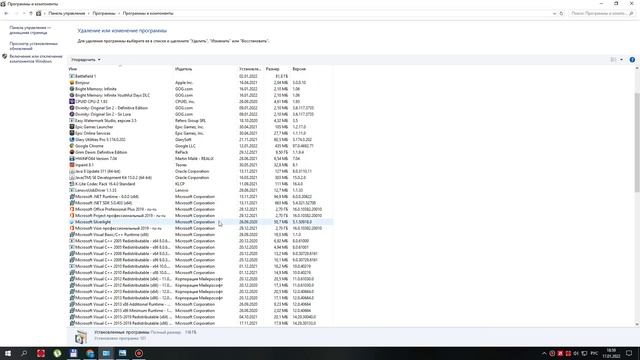The width and height of the screenshot is (640, 360).
Task: Click Программы in the breadcrumb
Action: coord(104,13)
